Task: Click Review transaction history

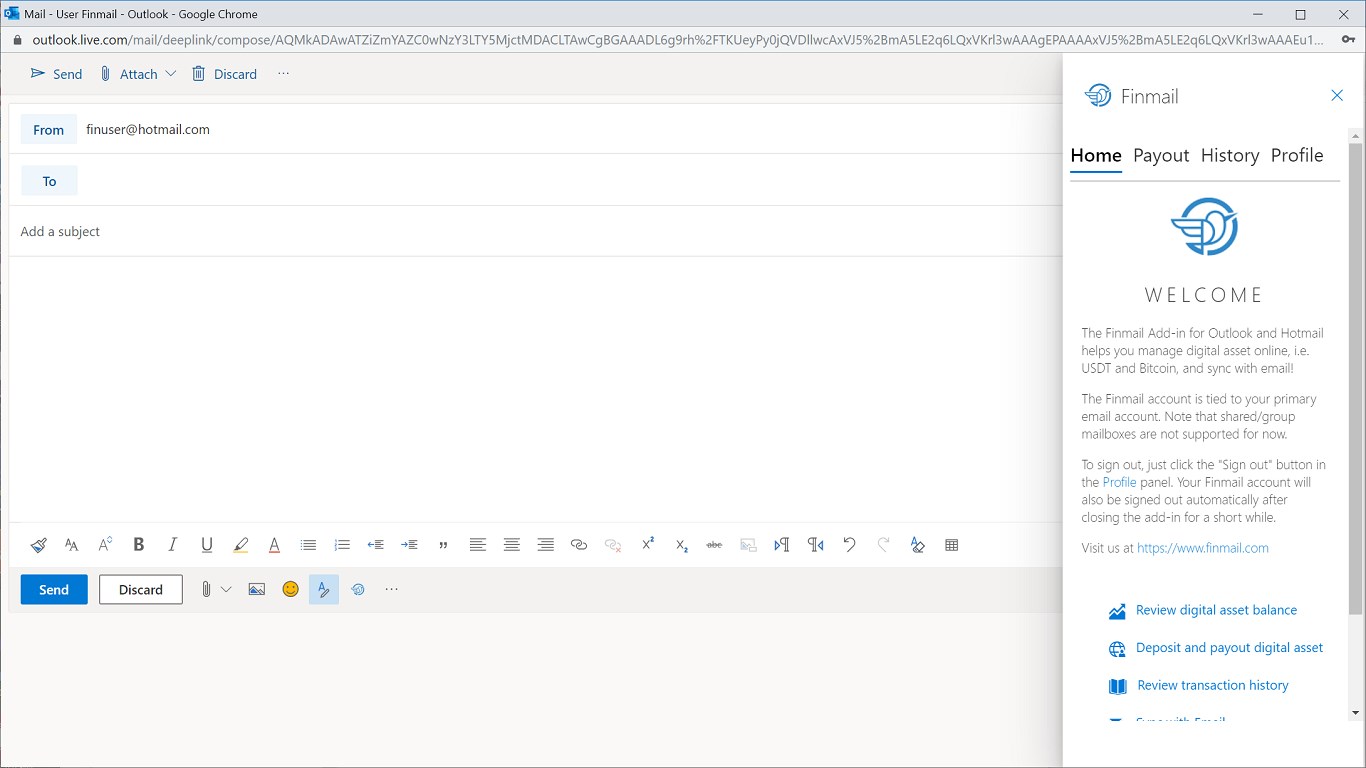Action: [x=1213, y=685]
